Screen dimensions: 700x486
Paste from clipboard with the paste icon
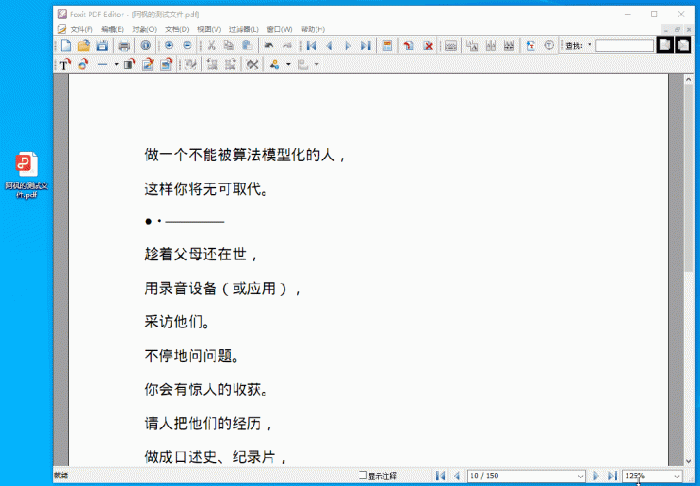247,46
